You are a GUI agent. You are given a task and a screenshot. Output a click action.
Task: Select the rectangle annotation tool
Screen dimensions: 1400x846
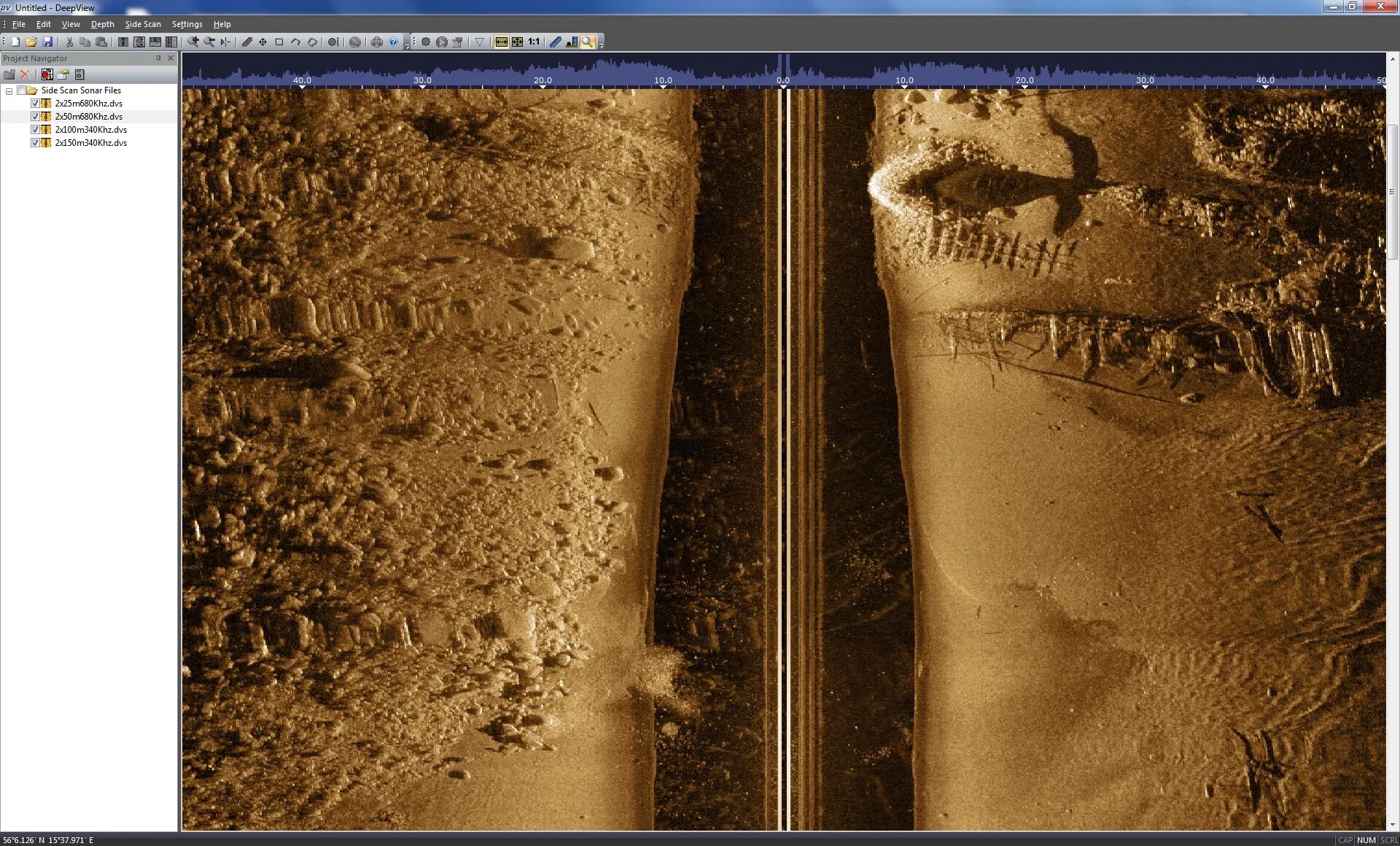pyautogui.click(x=278, y=42)
